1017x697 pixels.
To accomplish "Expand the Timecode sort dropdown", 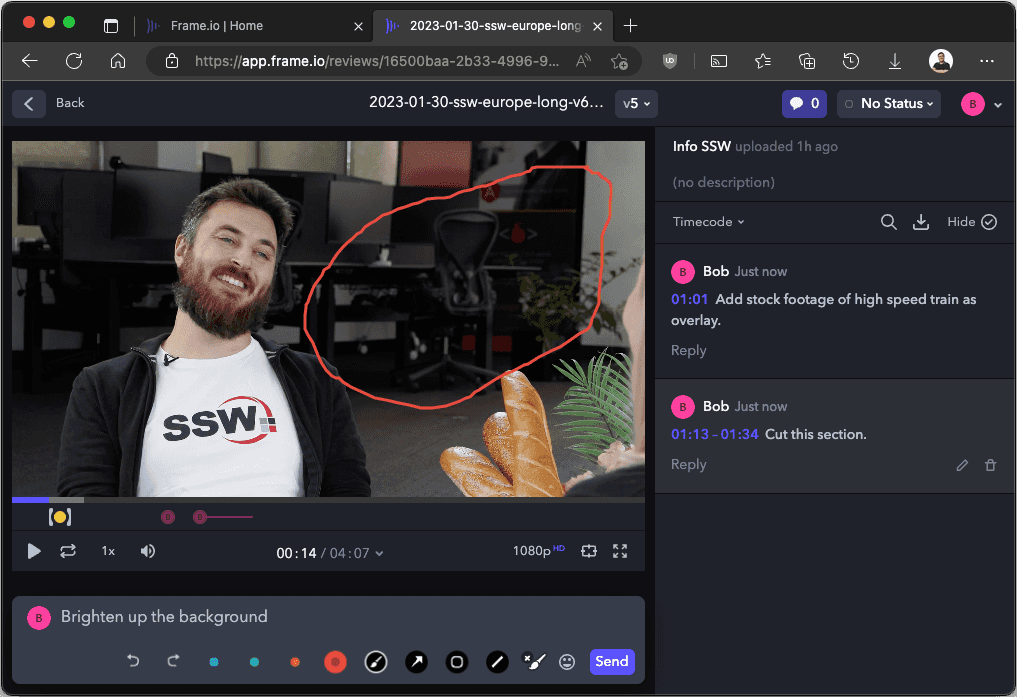I will point(708,222).
